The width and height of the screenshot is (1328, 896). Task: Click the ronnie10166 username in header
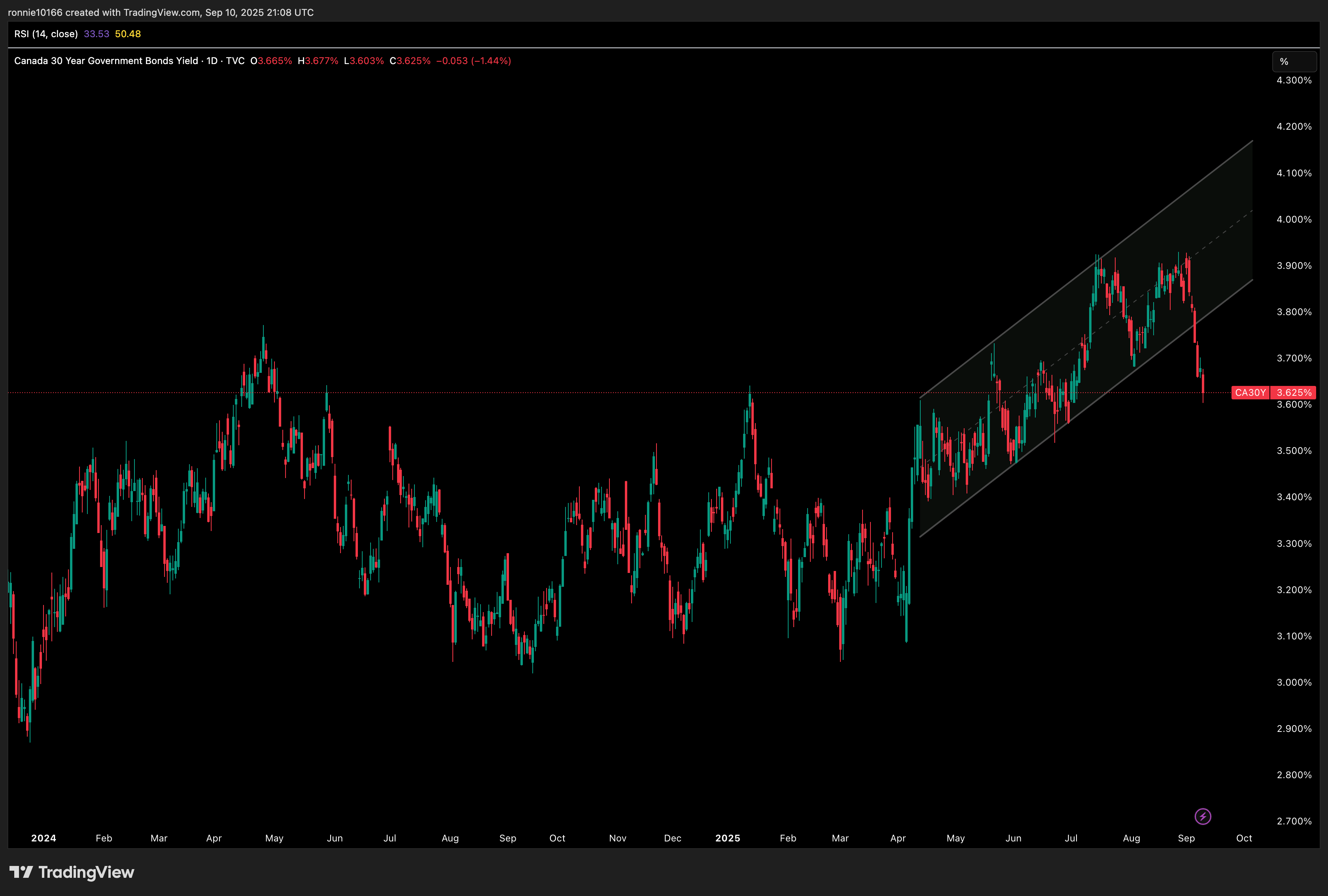(35, 12)
